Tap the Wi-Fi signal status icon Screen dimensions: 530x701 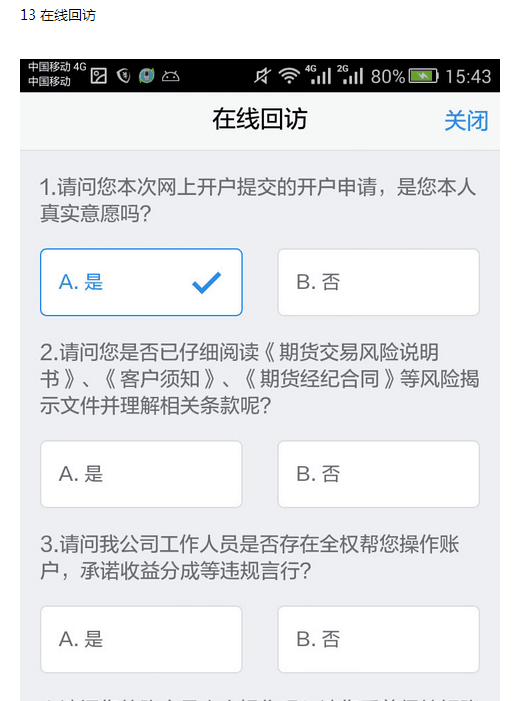(x=289, y=76)
